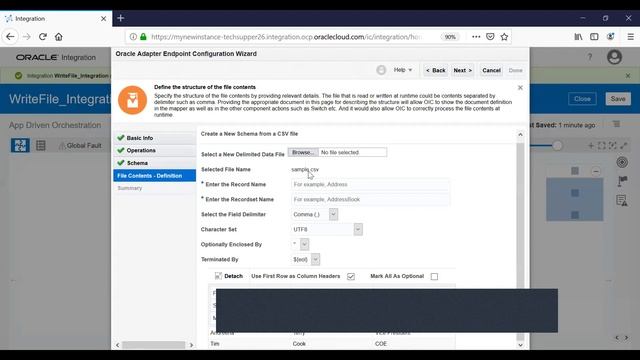Select the Integration browser tab

[x=56, y=19]
